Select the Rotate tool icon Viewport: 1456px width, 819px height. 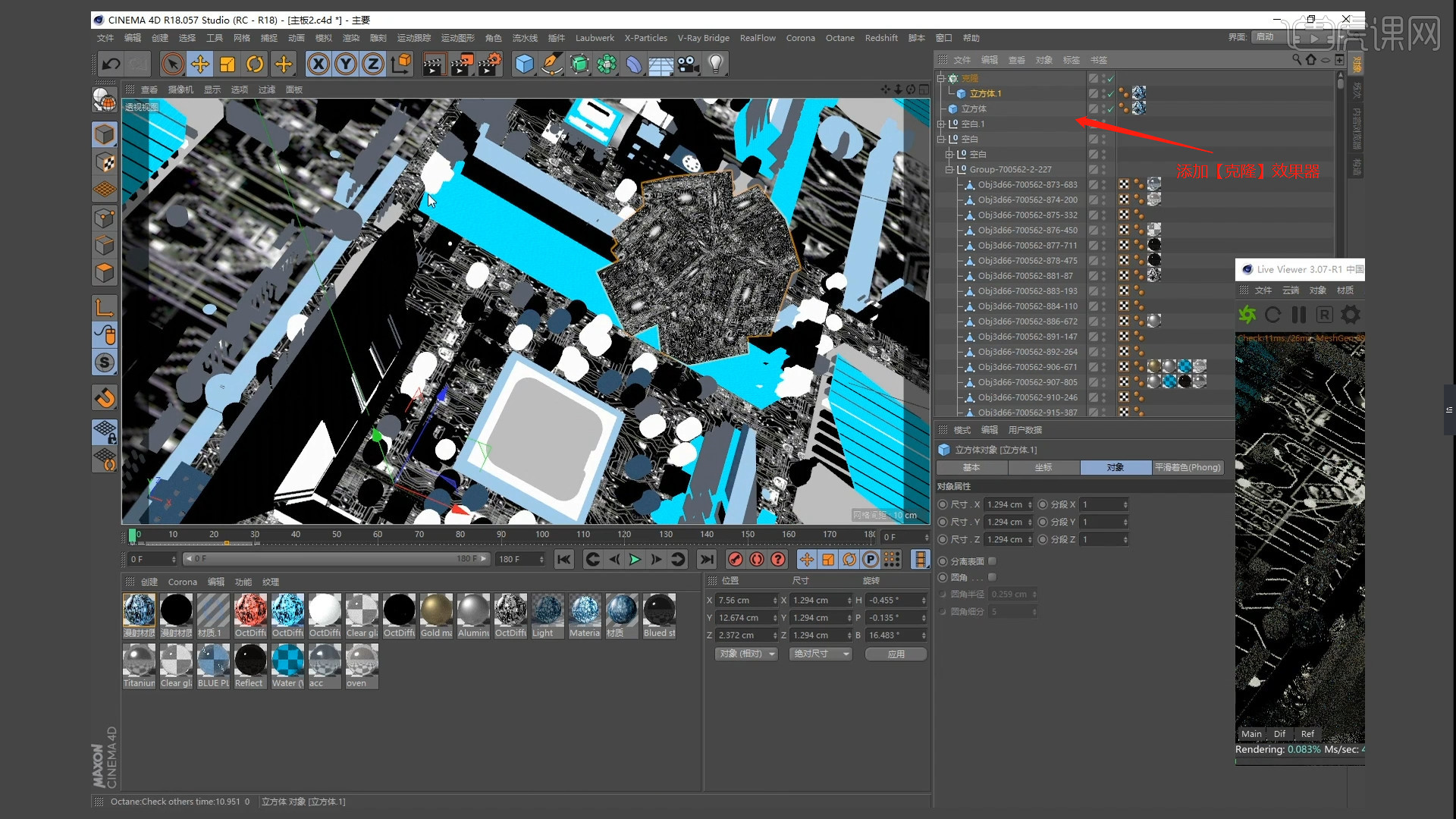click(x=255, y=64)
